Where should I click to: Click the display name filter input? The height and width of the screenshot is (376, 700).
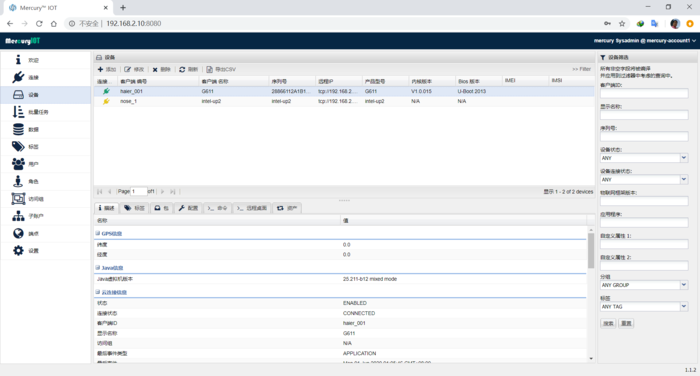tap(644, 115)
